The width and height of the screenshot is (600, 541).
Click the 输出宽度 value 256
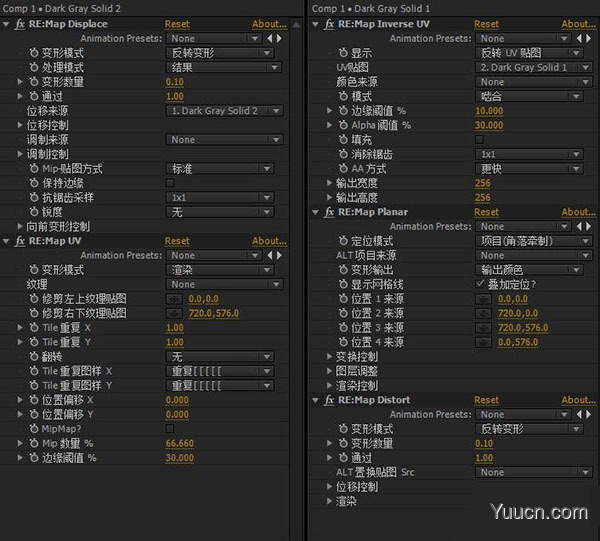coord(483,183)
